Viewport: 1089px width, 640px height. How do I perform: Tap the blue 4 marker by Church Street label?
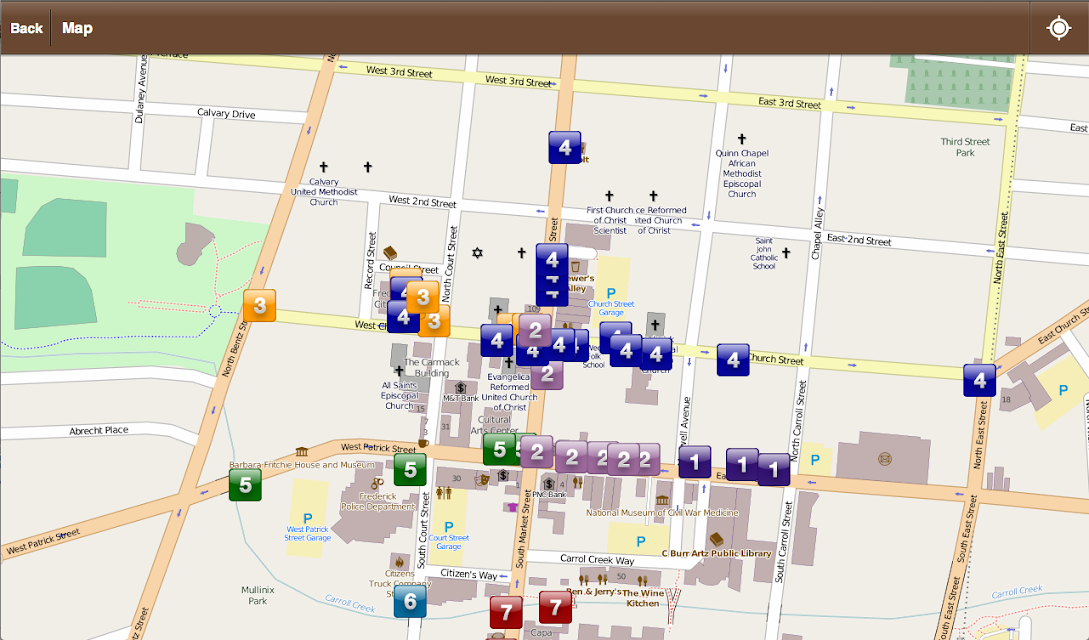click(x=733, y=360)
